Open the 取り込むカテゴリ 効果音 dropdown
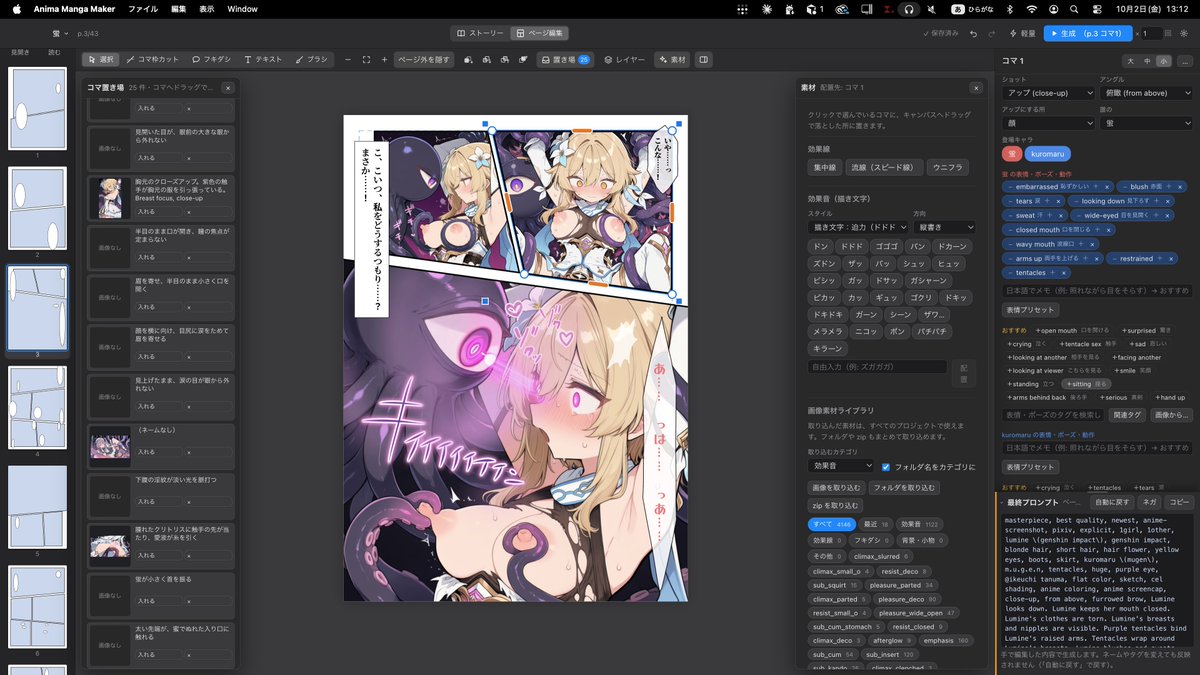Screen dimensions: 1200x675 841,466
